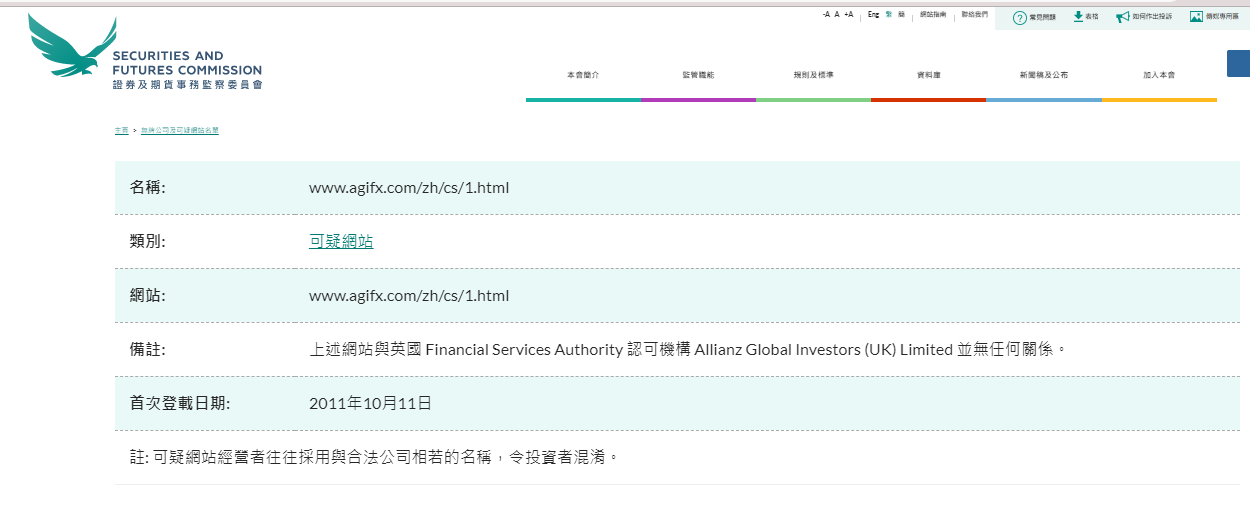
Task: Open the 傳媒專用區 picture icon
Action: pos(1196,17)
